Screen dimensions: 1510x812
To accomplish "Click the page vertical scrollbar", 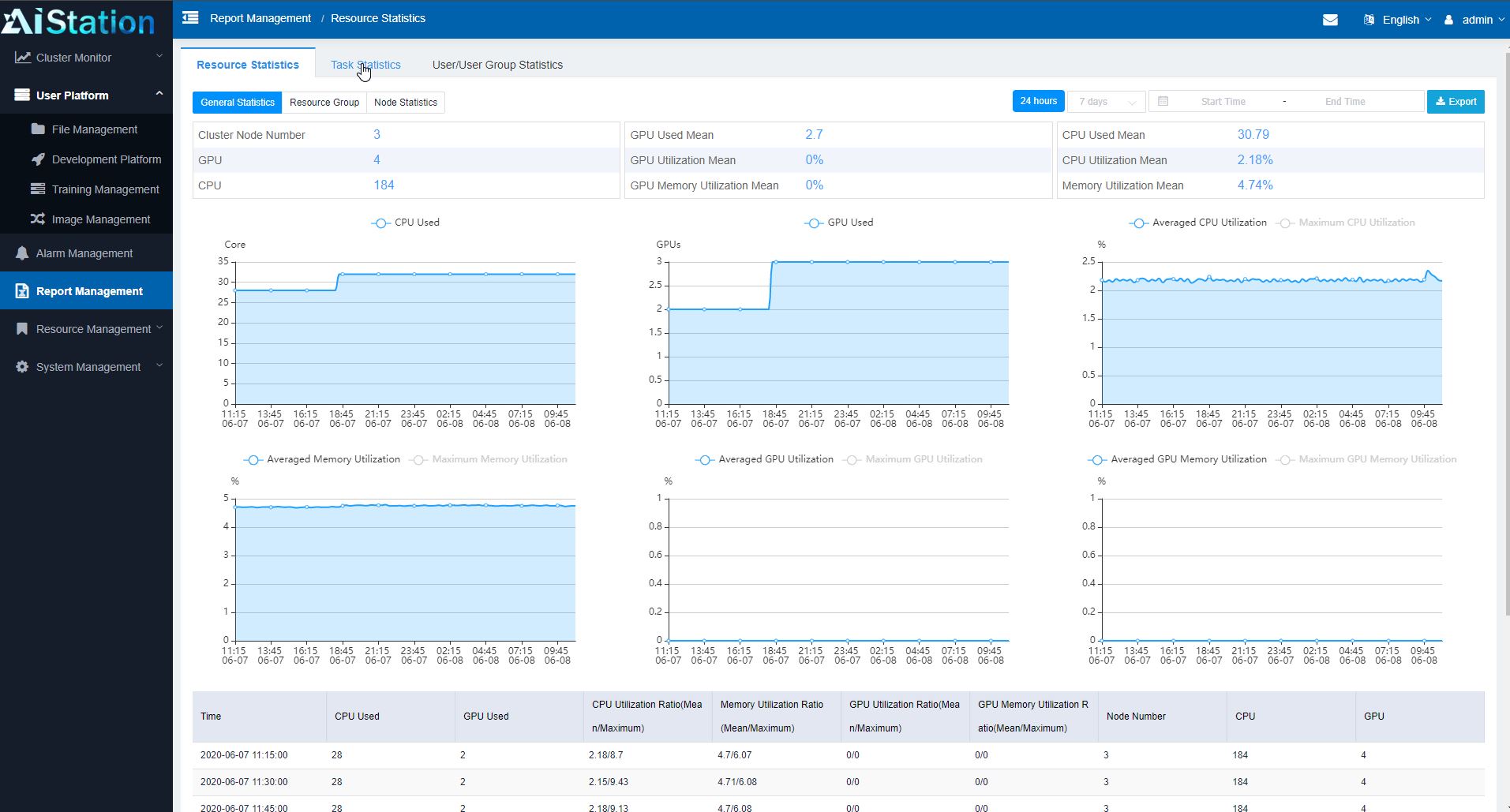I will [x=1506, y=331].
